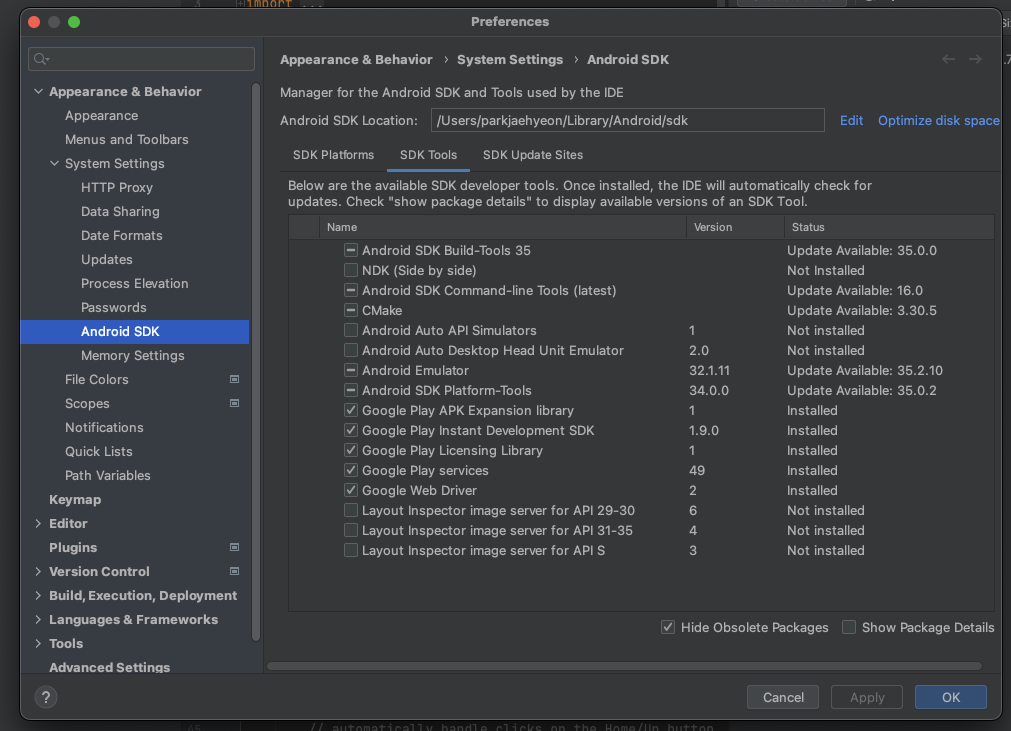Screen dimensions: 1011x731
Task: Click the Edit link for SDK location
Action: click(x=851, y=121)
